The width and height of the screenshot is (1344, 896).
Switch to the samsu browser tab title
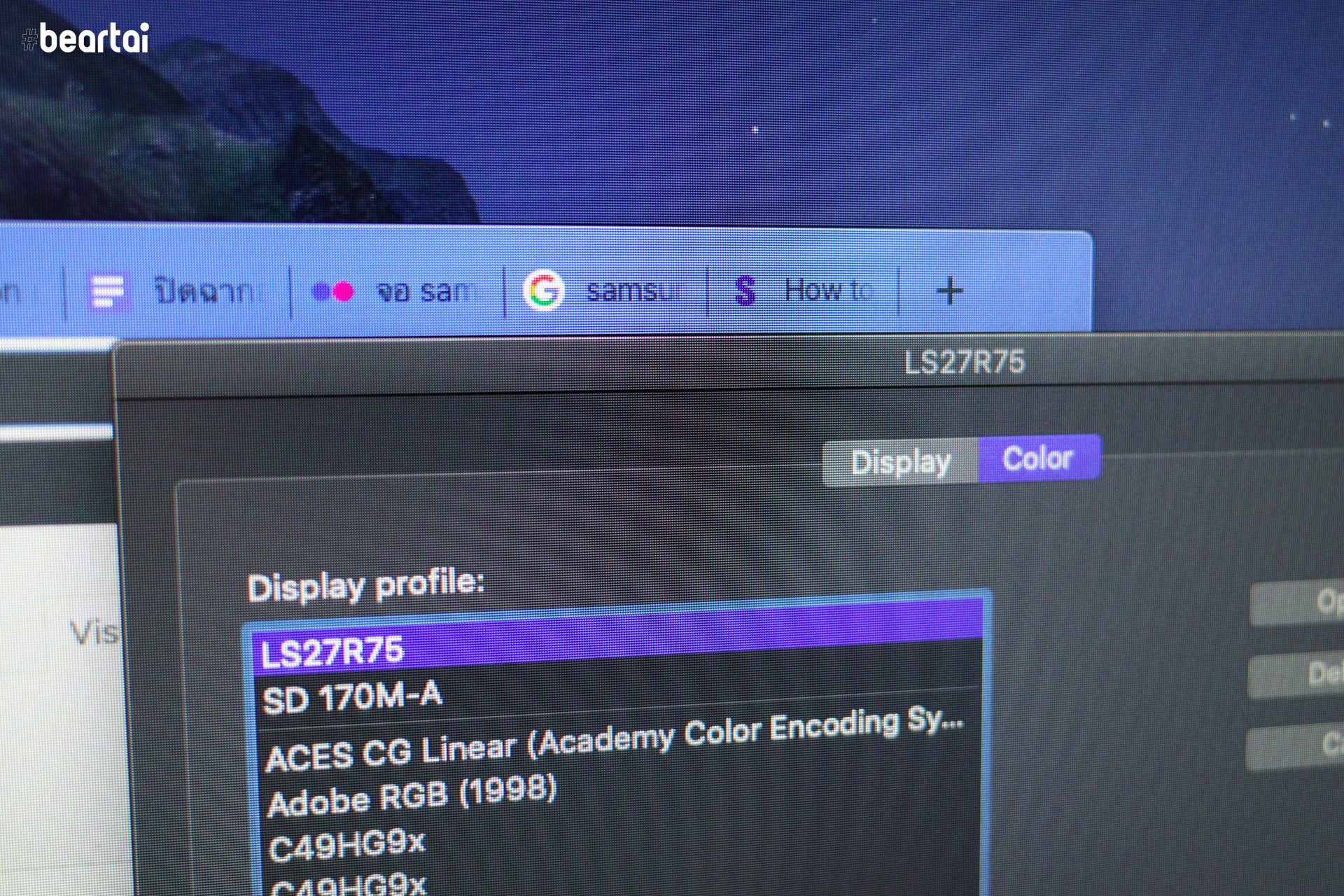[x=632, y=290]
